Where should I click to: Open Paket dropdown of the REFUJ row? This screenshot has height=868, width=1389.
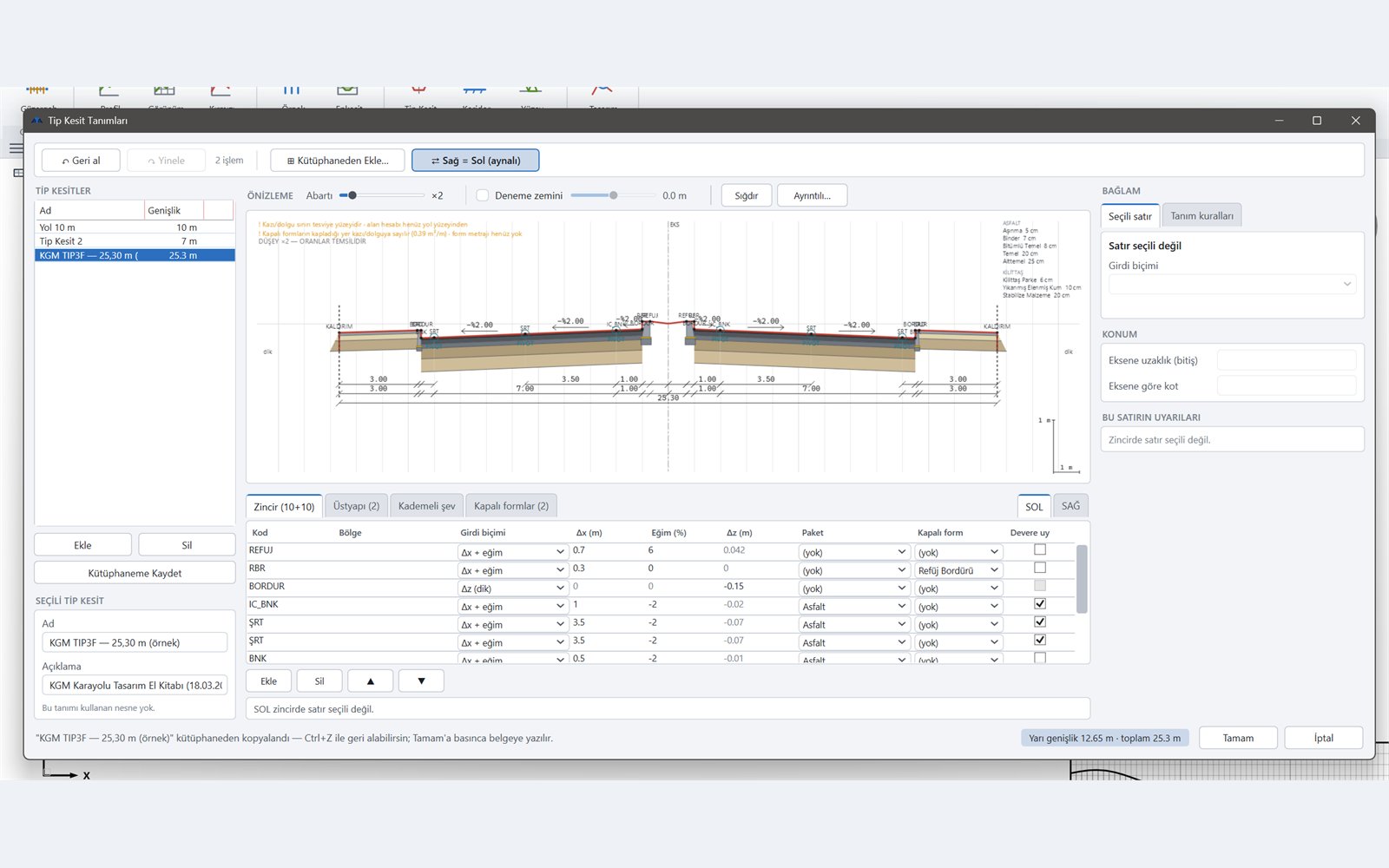click(x=853, y=552)
